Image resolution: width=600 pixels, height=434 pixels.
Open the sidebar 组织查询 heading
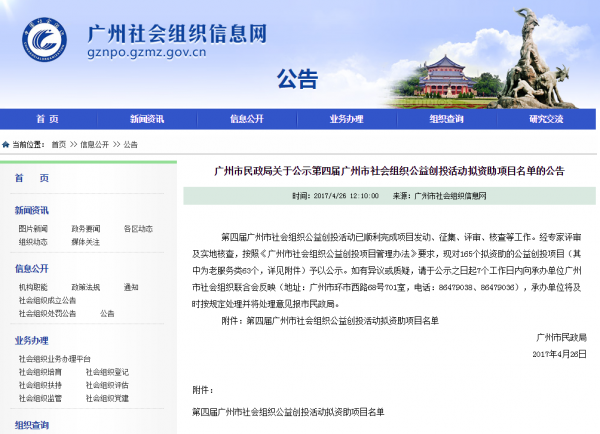(x=32, y=425)
